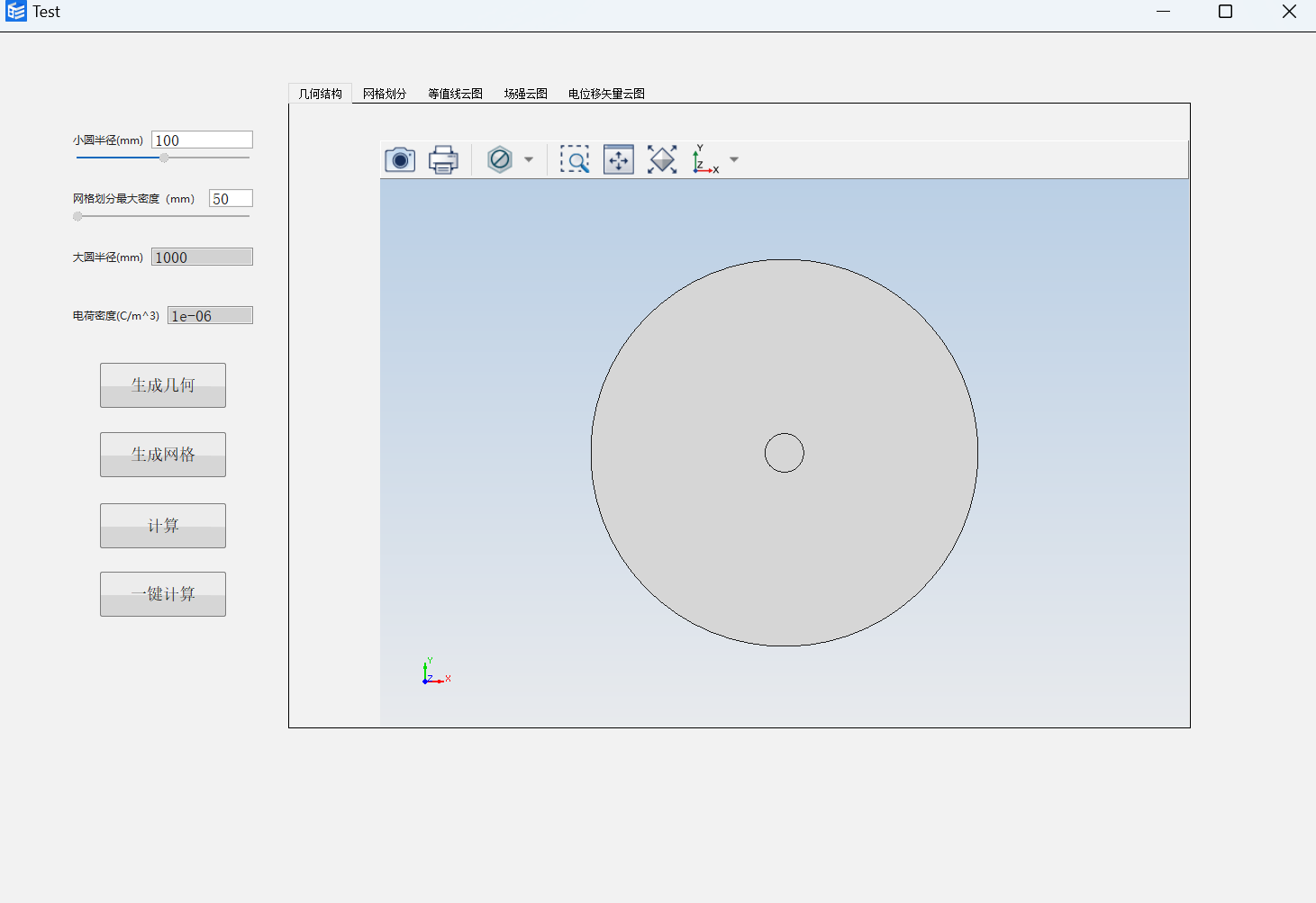The height and width of the screenshot is (903, 1316).
Task: Open the axis view dropdown arrow
Action: (x=734, y=160)
